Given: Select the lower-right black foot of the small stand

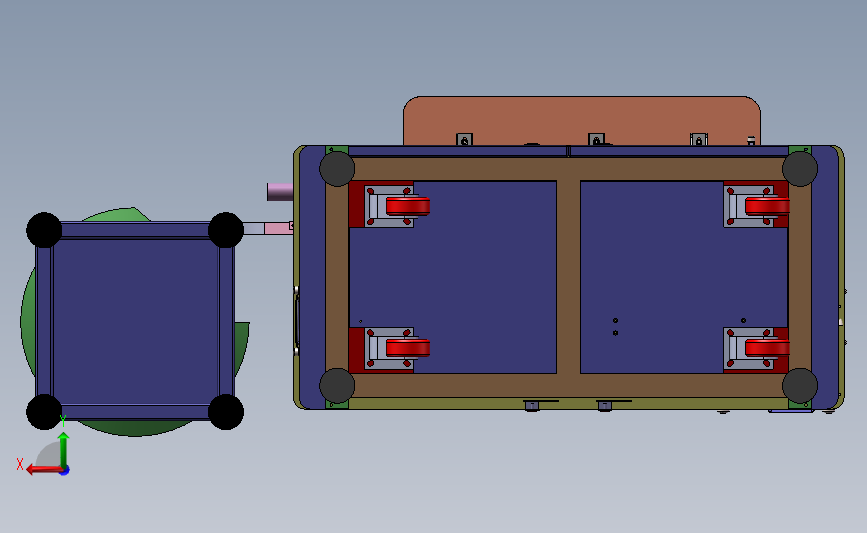Looking at the screenshot, I should point(226,411).
